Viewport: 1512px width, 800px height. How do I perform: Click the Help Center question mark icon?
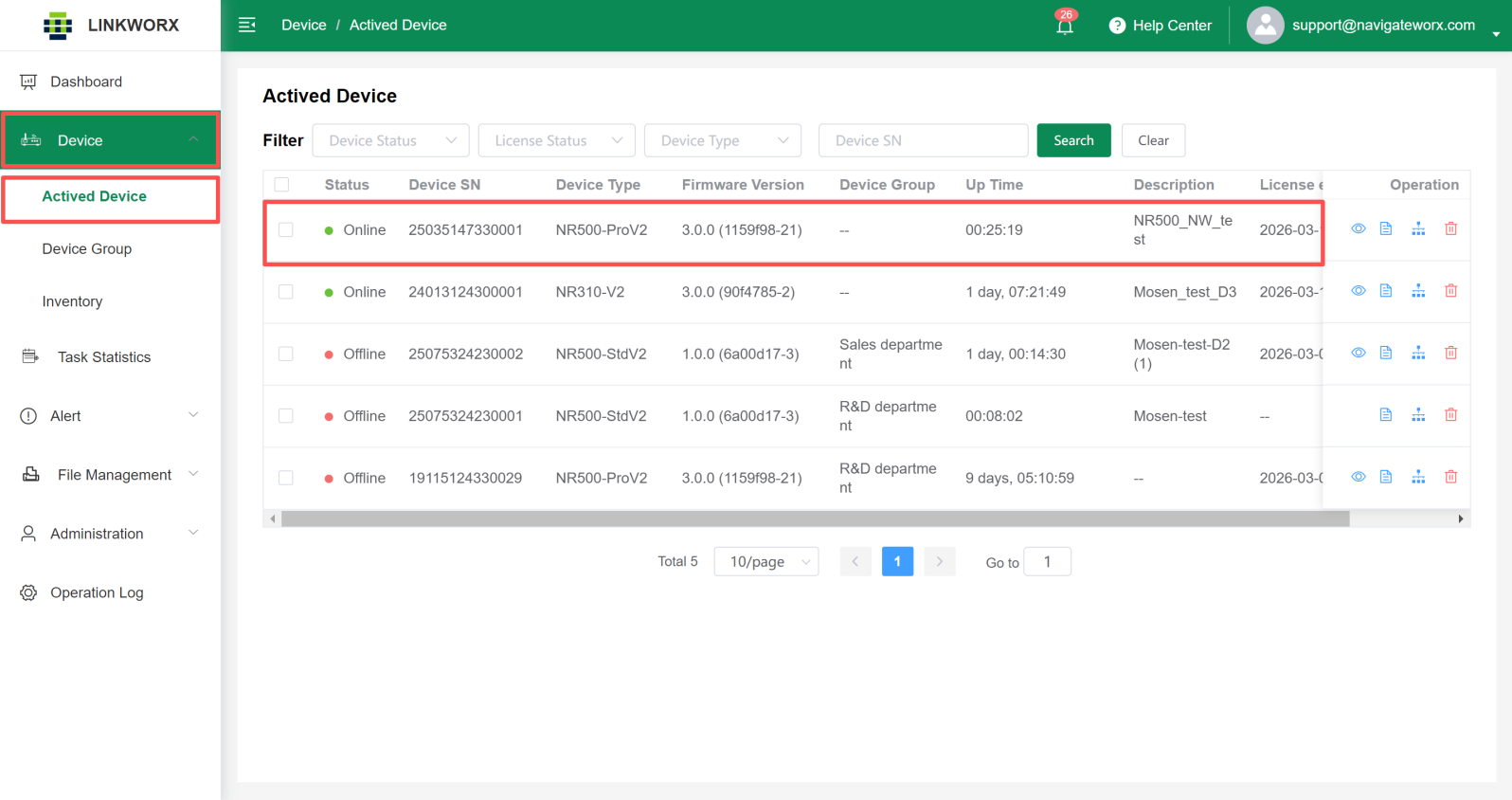[x=1117, y=26]
